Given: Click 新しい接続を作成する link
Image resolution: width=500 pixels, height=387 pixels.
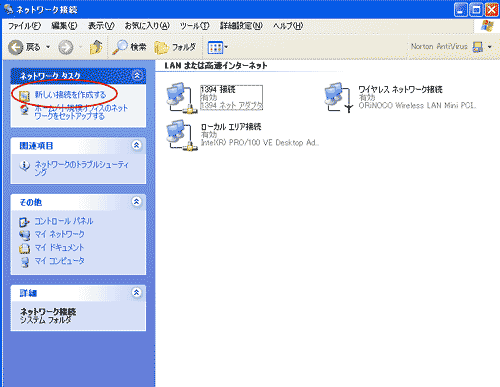Looking at the screenshot, I should (70, 95).
